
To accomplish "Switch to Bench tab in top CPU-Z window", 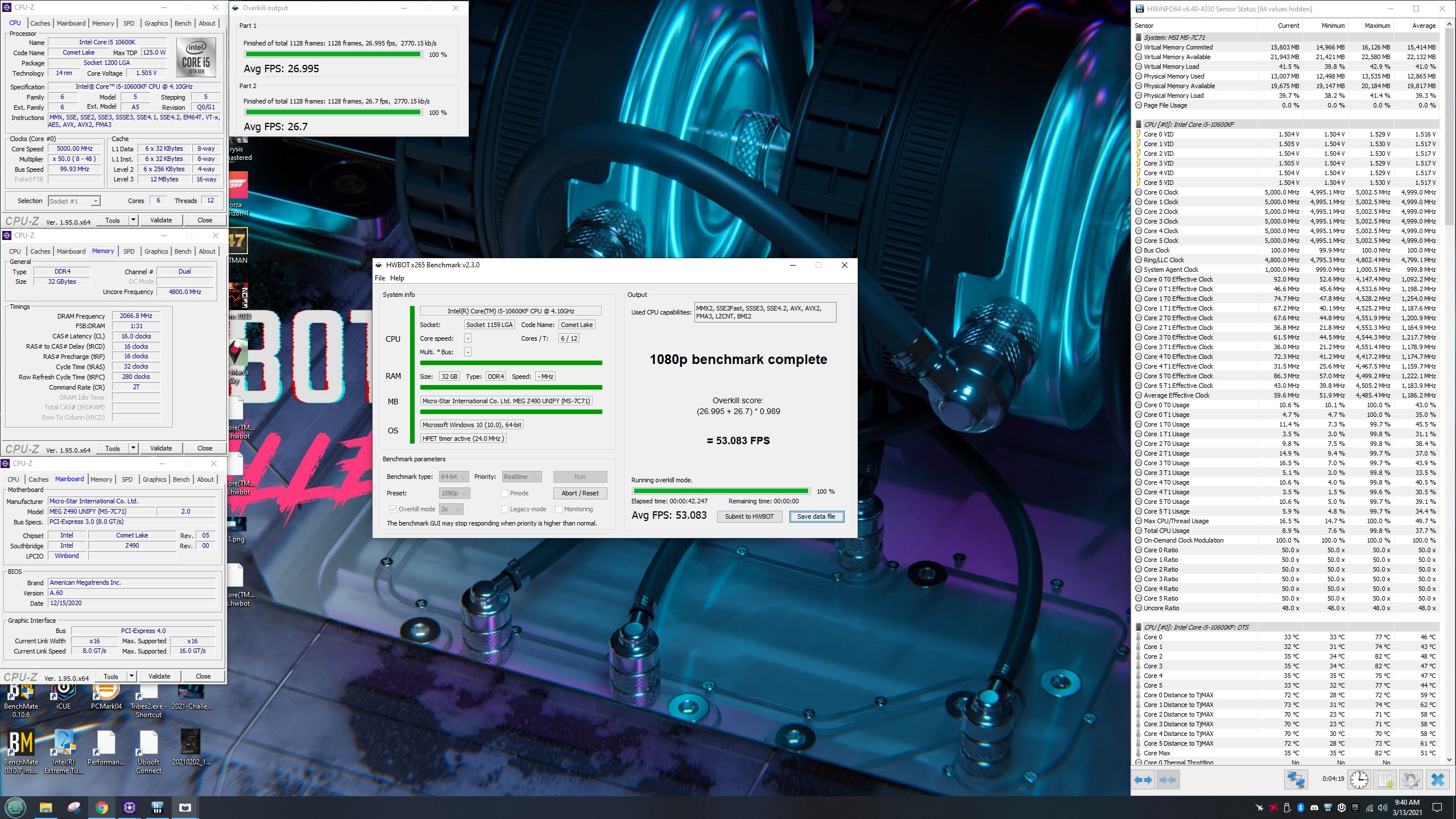I will coord(183,23).
